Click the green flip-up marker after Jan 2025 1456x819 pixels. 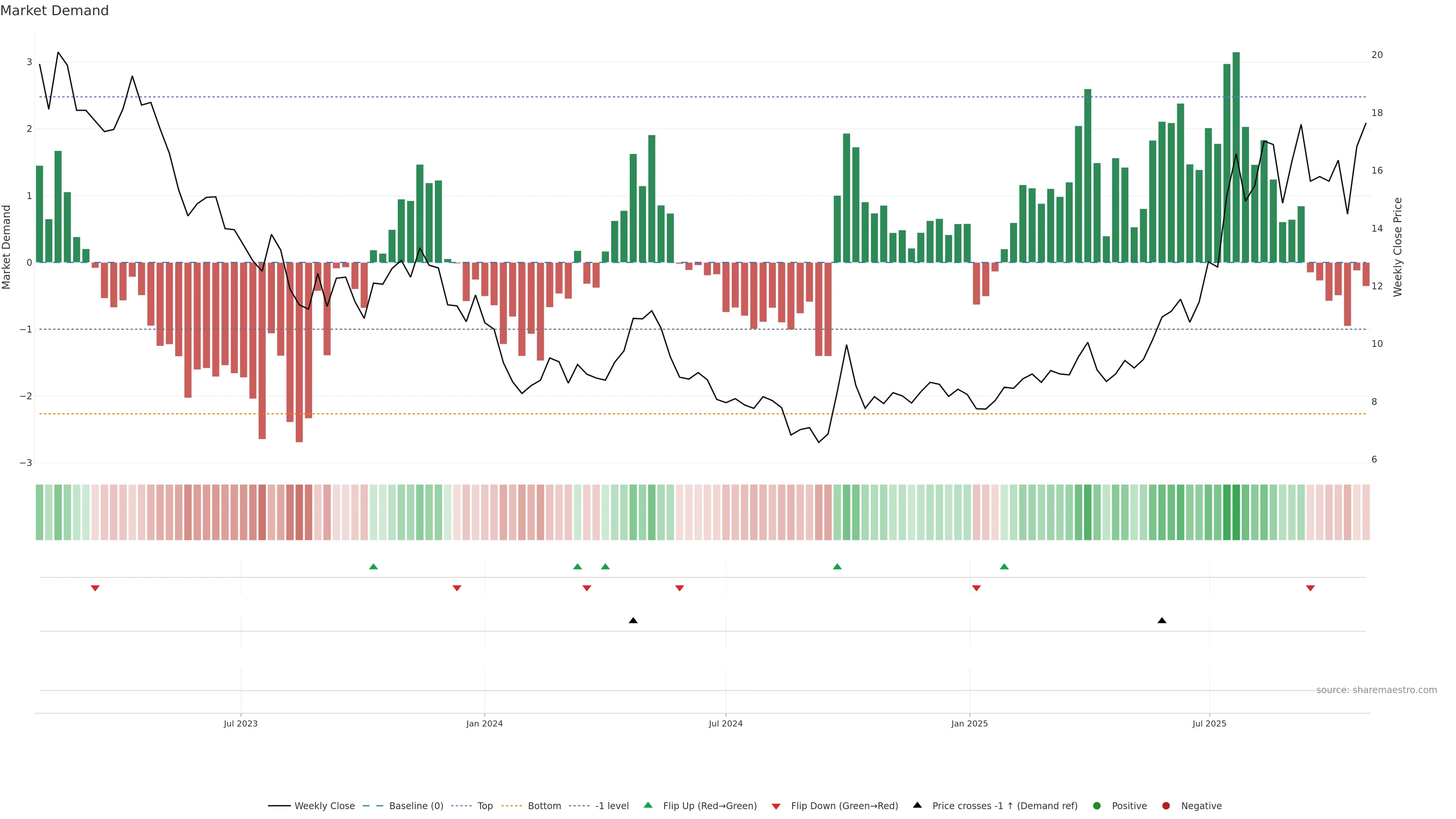point(1004,567)
